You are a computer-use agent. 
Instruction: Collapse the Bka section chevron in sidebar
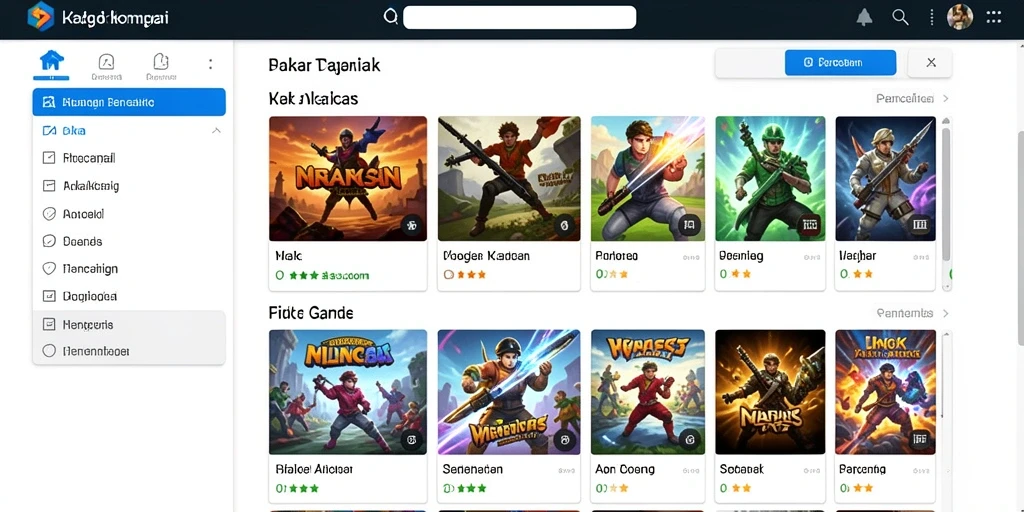[x=216, y=131]
